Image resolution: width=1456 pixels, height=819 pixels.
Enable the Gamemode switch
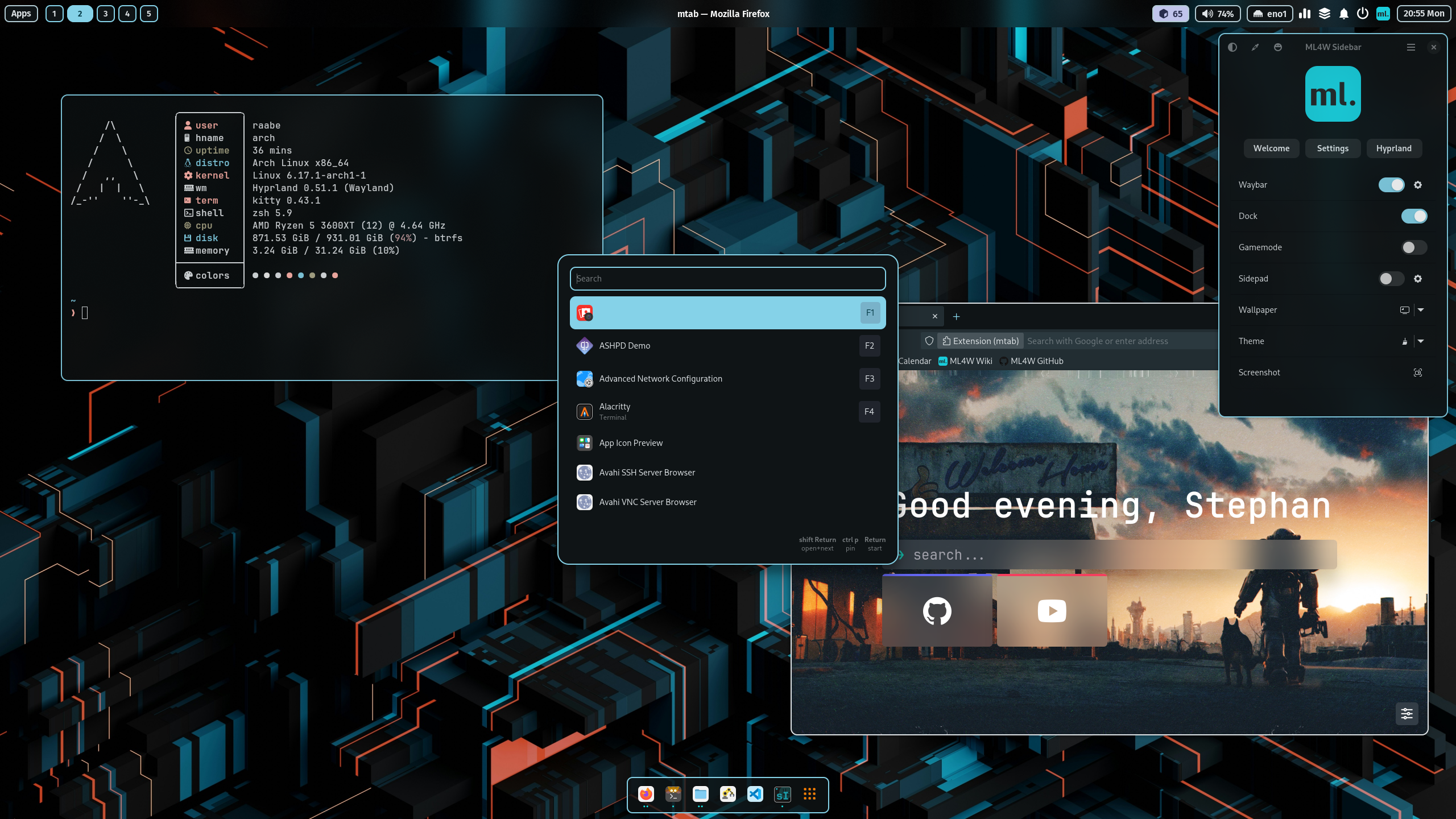click(1414, 247)
